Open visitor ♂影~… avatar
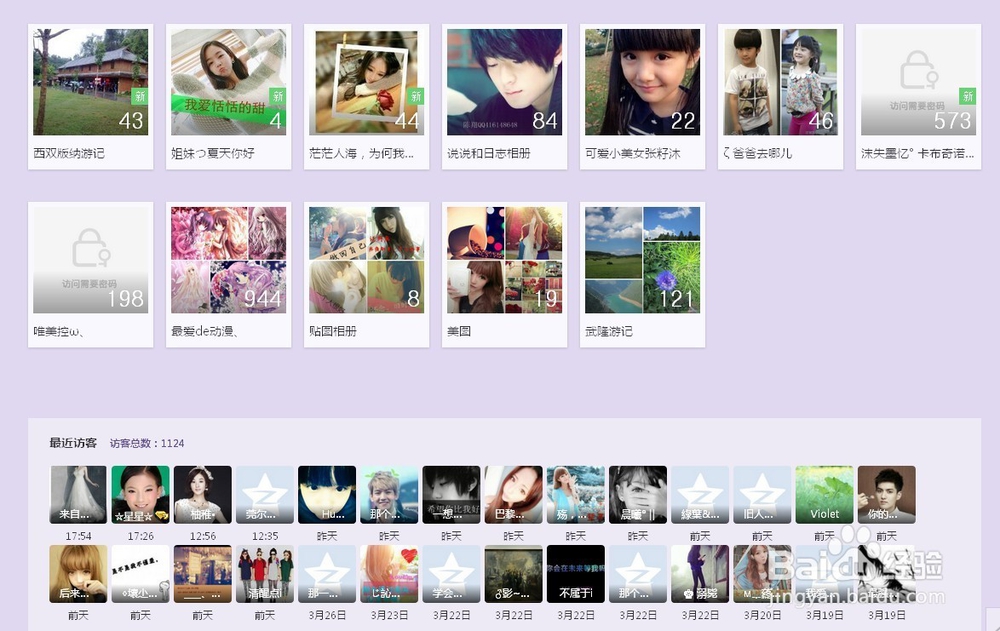Viewport: 1000px width, 631px height. point(513,574)
